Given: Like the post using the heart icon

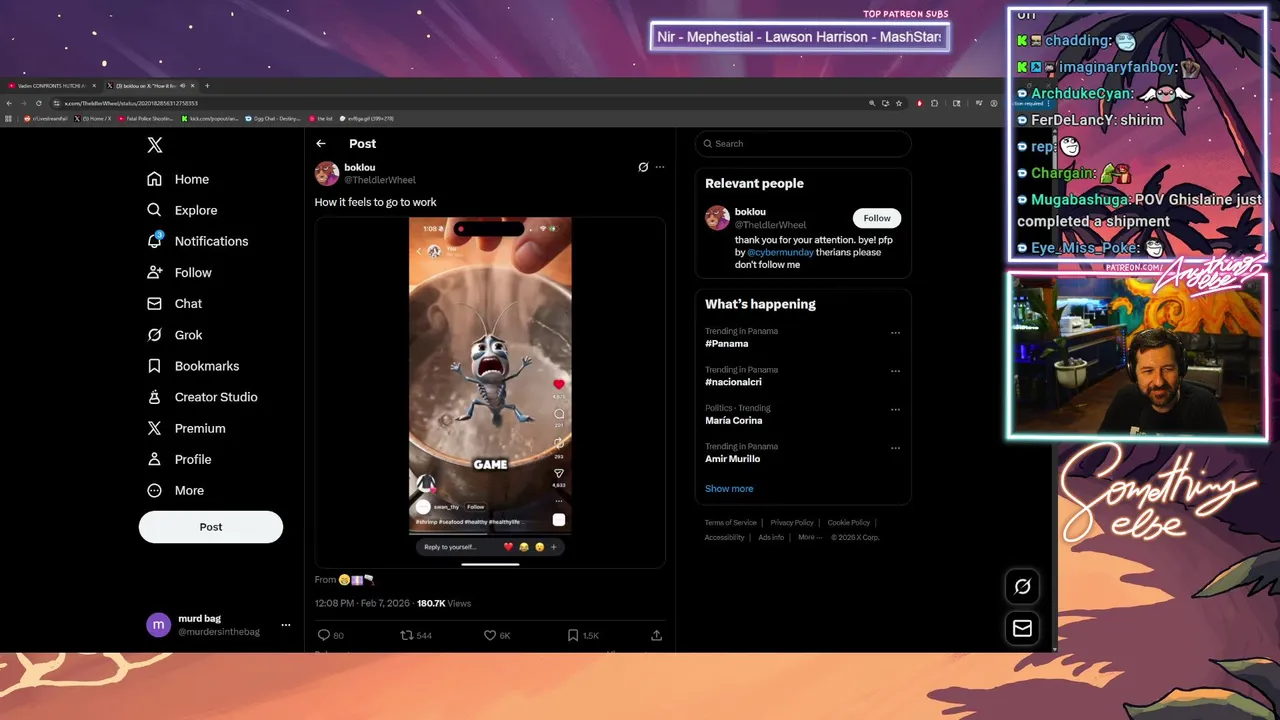Looking at the screenshot, I should [490, 635].
